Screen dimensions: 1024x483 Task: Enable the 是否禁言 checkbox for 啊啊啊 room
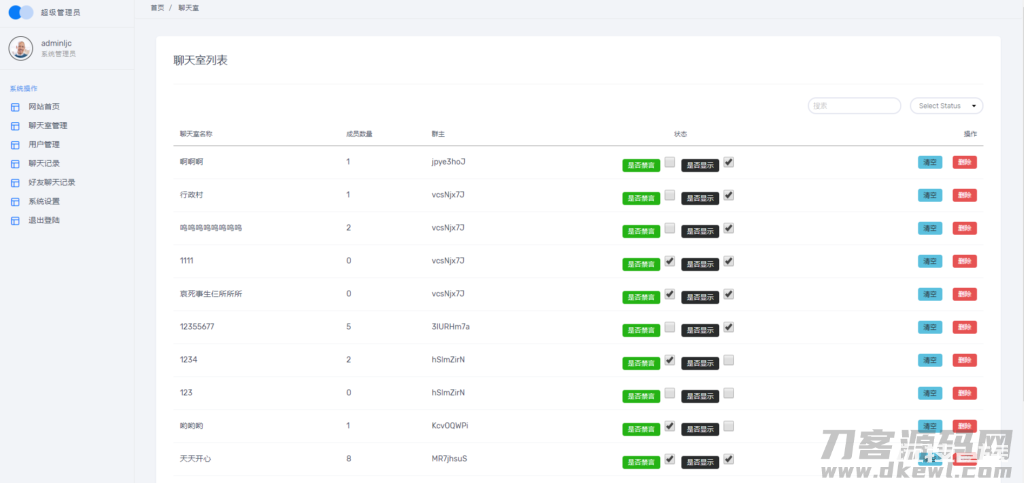click(669, 162)
